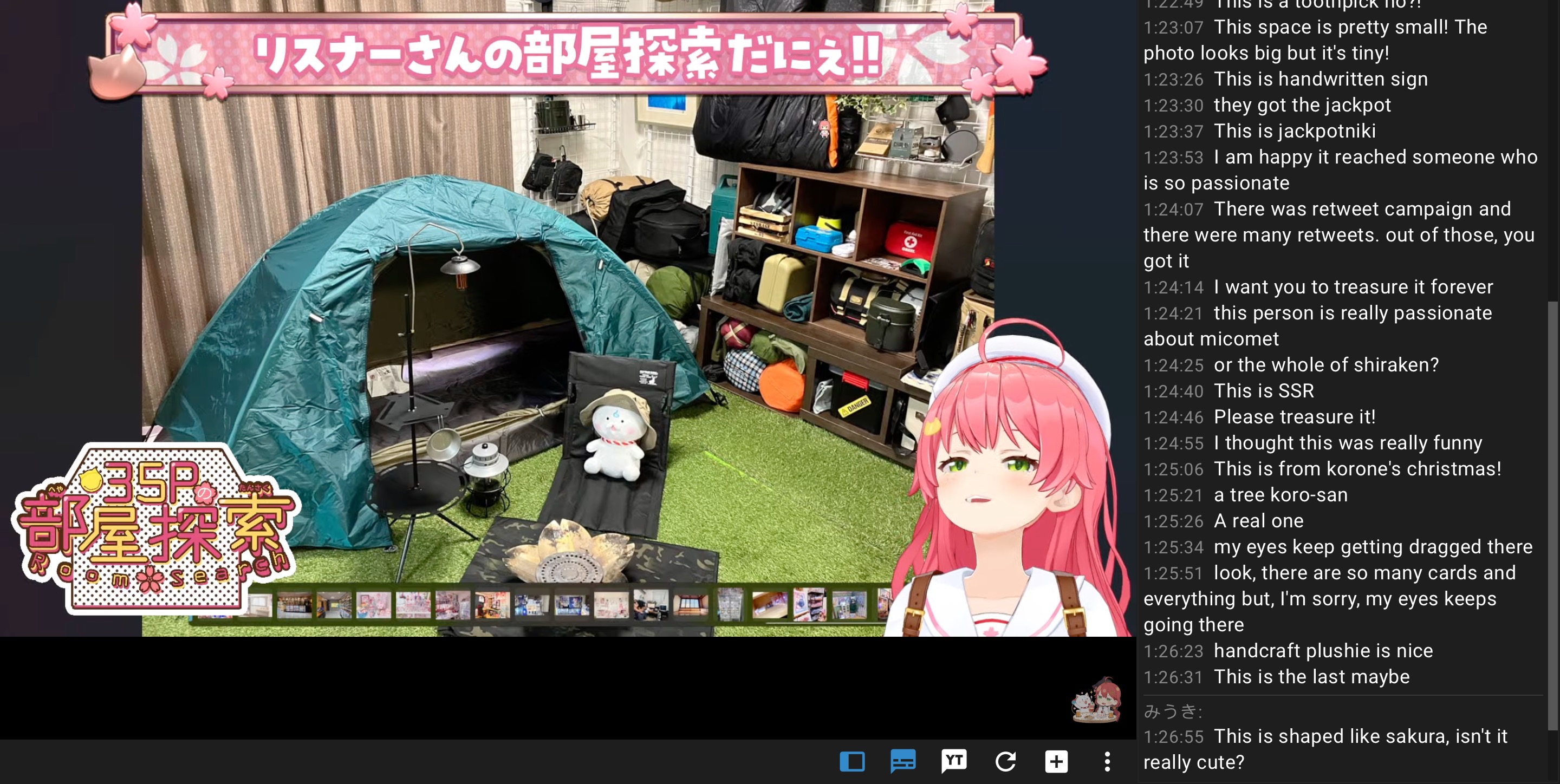Screen dimensions: 1560x784
Task: Jump to timestamp 1:23:53
Action: 1173,158
